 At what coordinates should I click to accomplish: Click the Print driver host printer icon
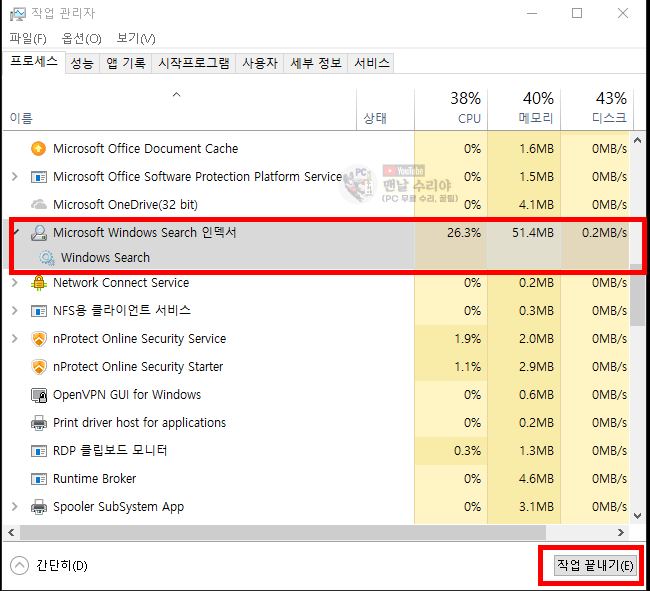39,423
